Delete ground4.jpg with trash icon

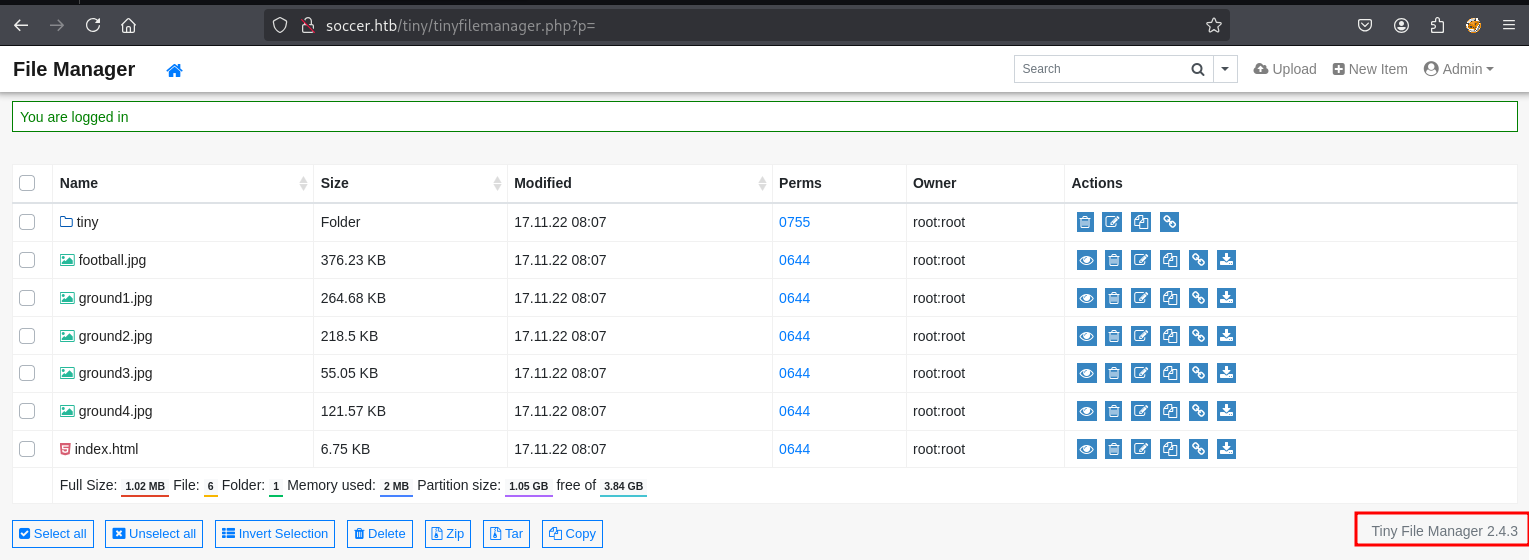click(1114, 411)
